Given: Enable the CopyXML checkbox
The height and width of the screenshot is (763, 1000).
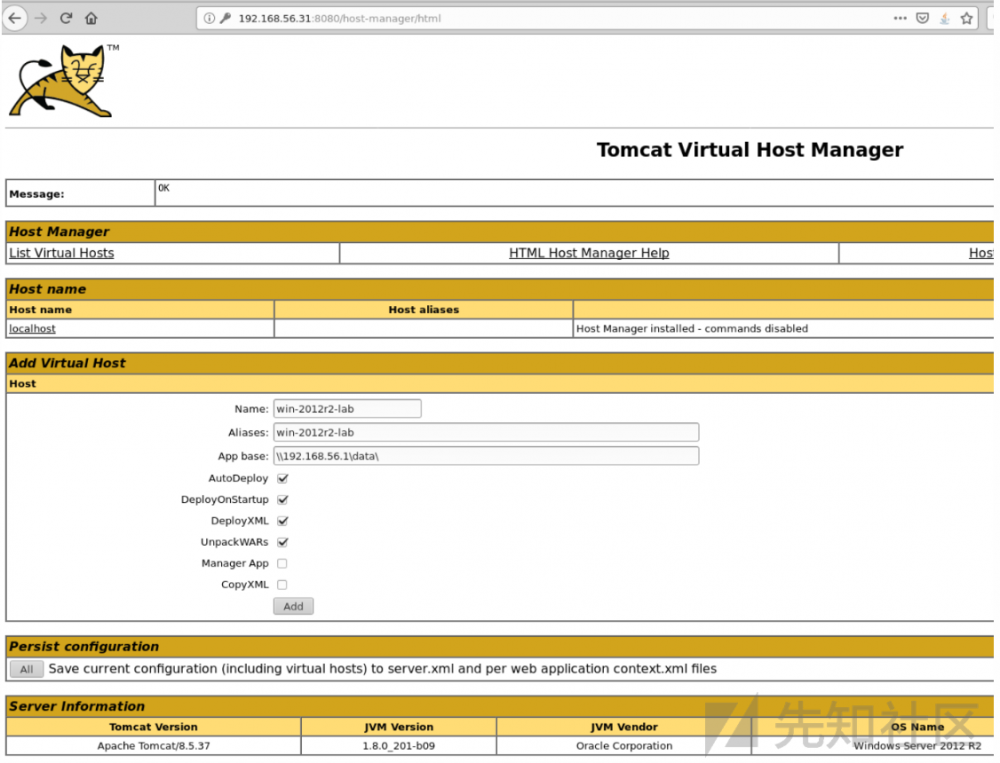Looking at the screenshot, I should coord(282,584).
